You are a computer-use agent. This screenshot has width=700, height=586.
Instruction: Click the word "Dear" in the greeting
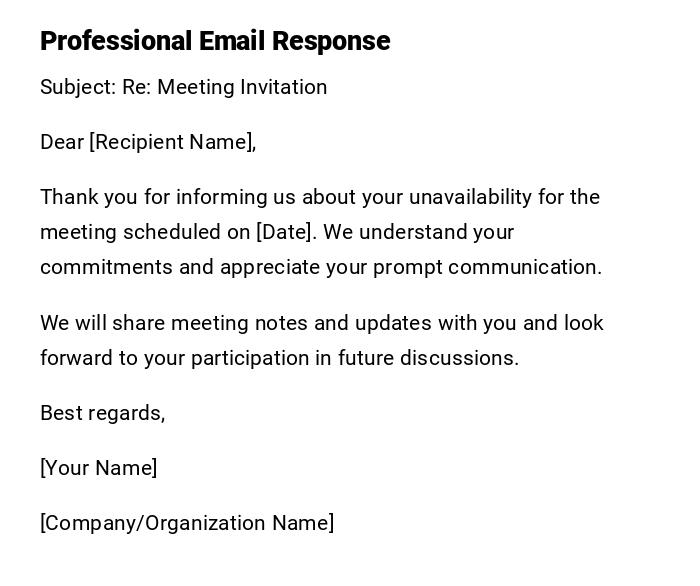pyautogui.click(x=62, y=142)
